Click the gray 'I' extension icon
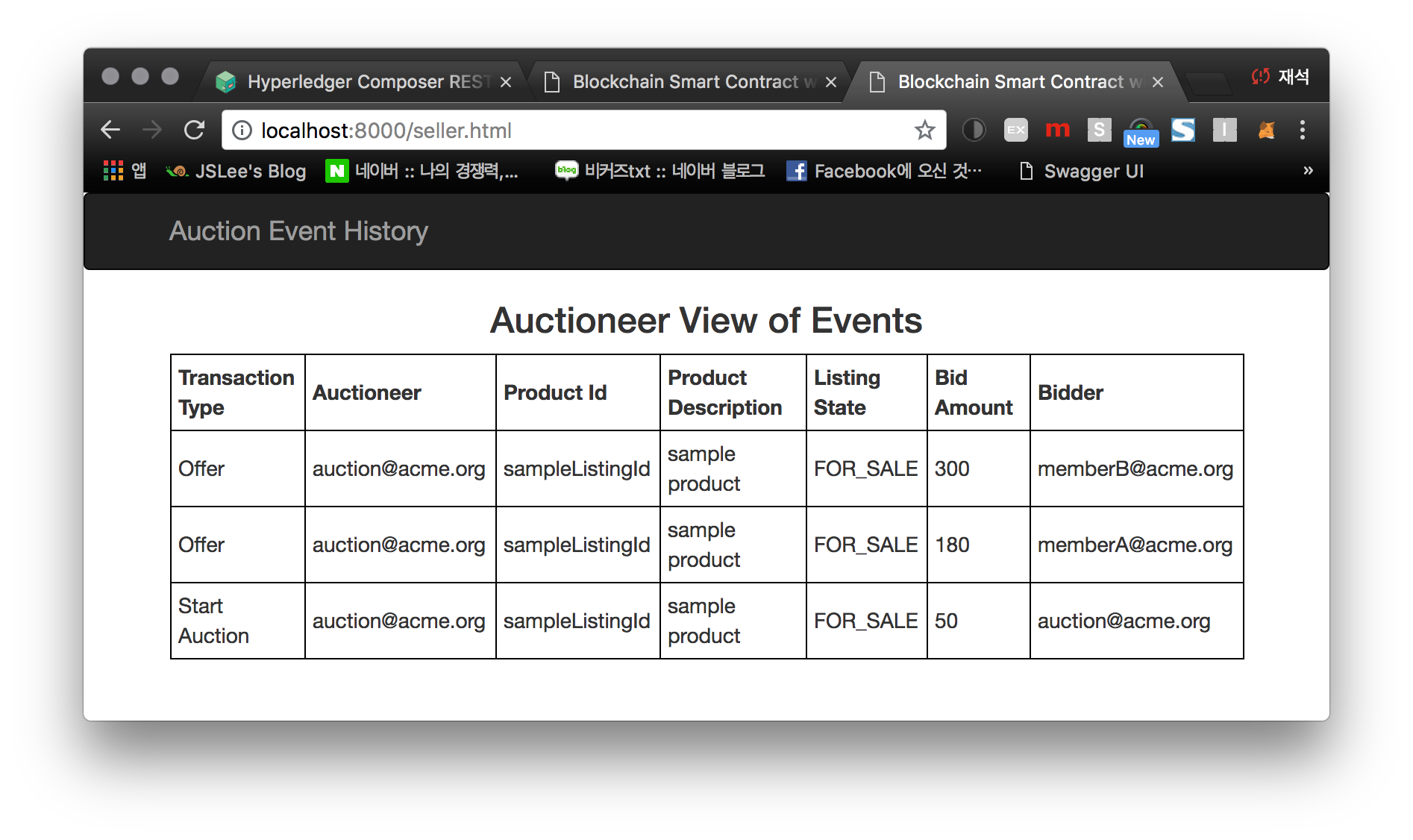 1224,130
